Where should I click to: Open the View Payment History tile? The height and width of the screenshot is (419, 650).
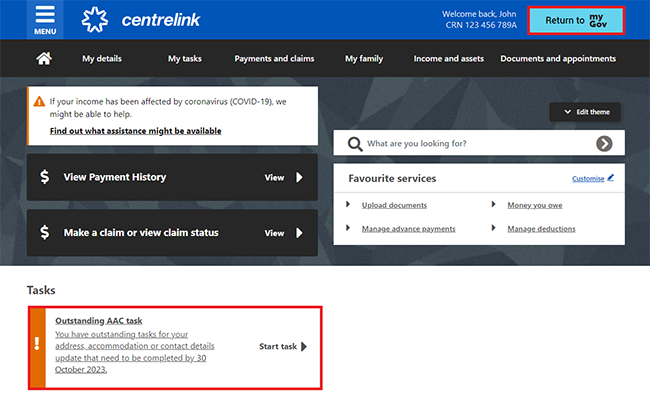pyautogui.click(x=172, y=177)
